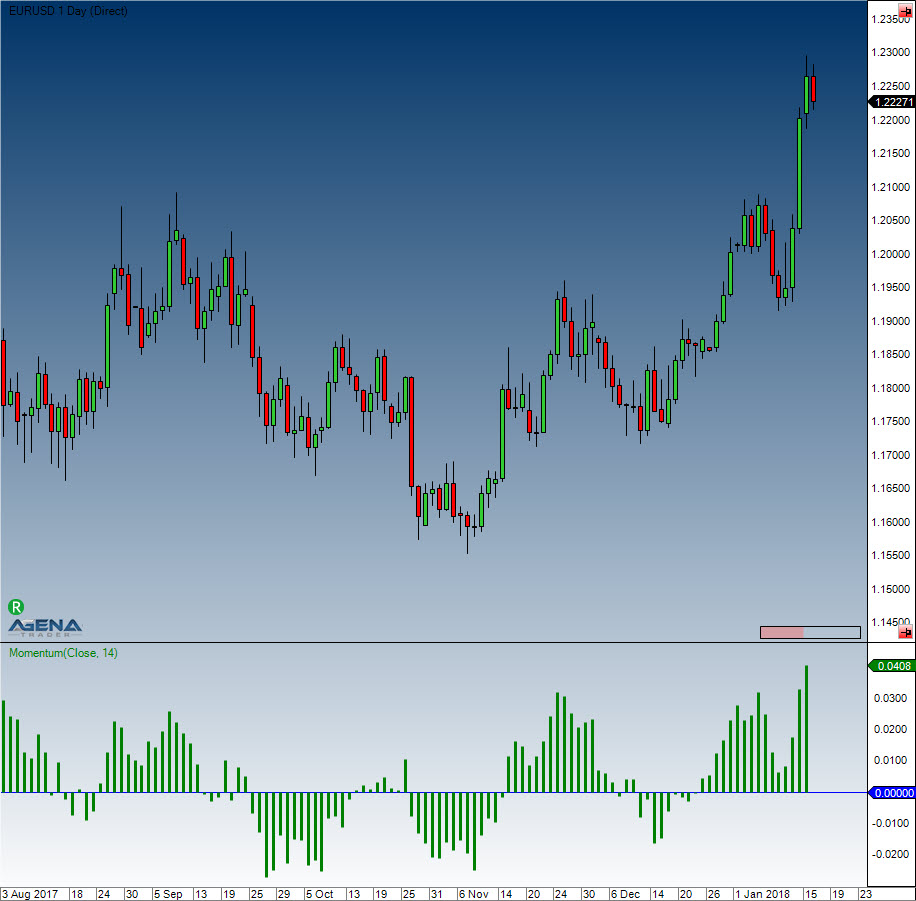Click the pink horizontal scroll bar in chart

pos(782,632)
